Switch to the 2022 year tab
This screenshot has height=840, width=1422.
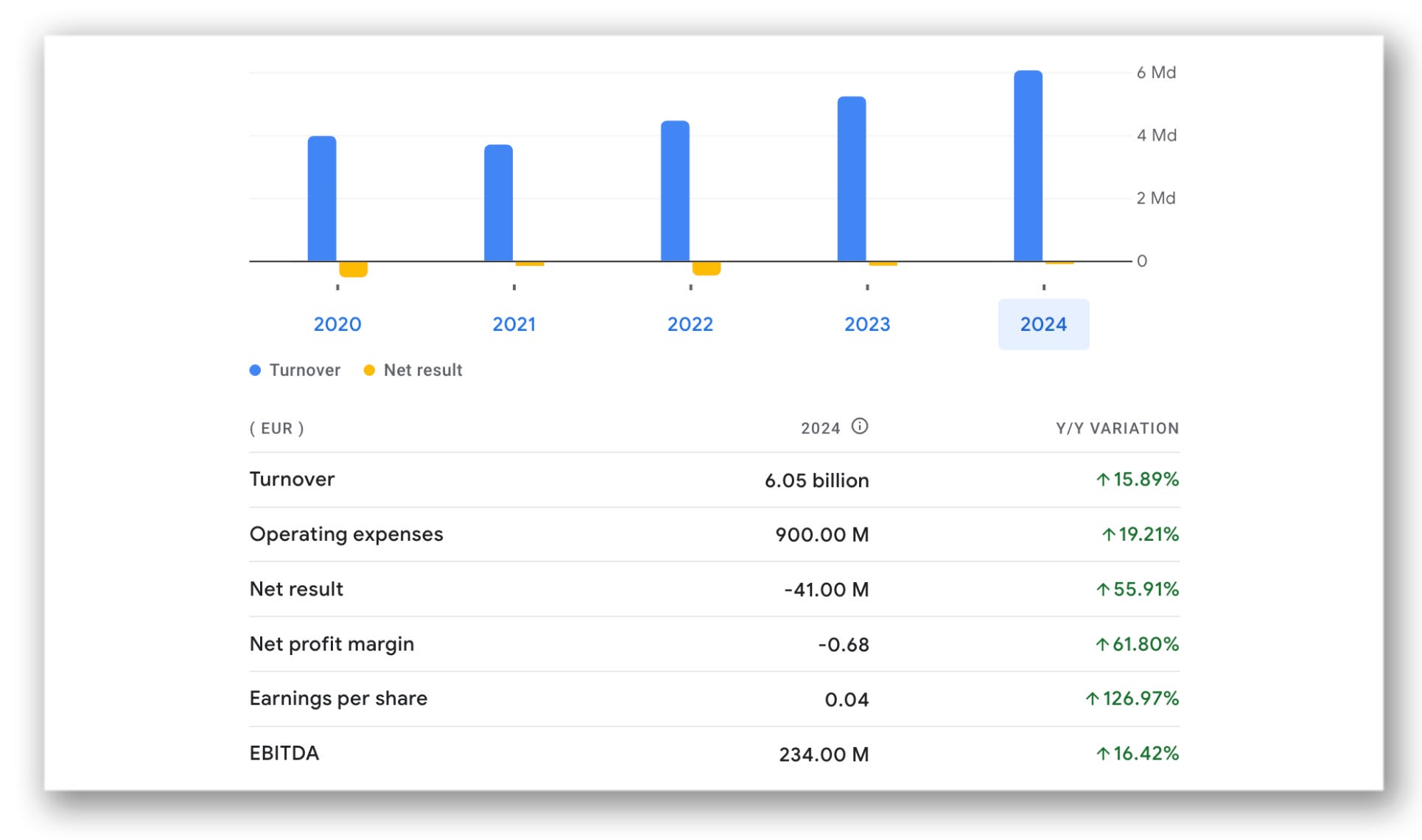click(x=690, y=324)
